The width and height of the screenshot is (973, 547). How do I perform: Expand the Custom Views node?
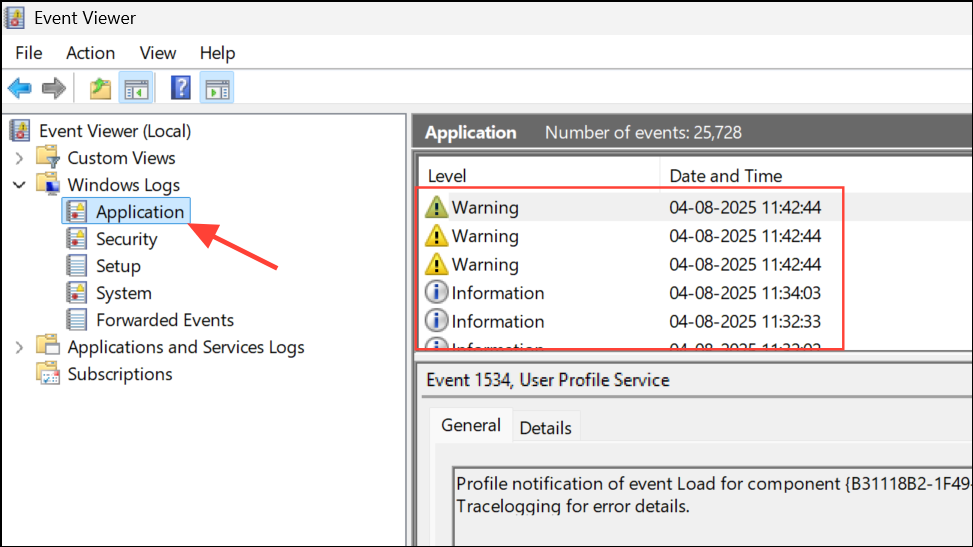[19, 158]
